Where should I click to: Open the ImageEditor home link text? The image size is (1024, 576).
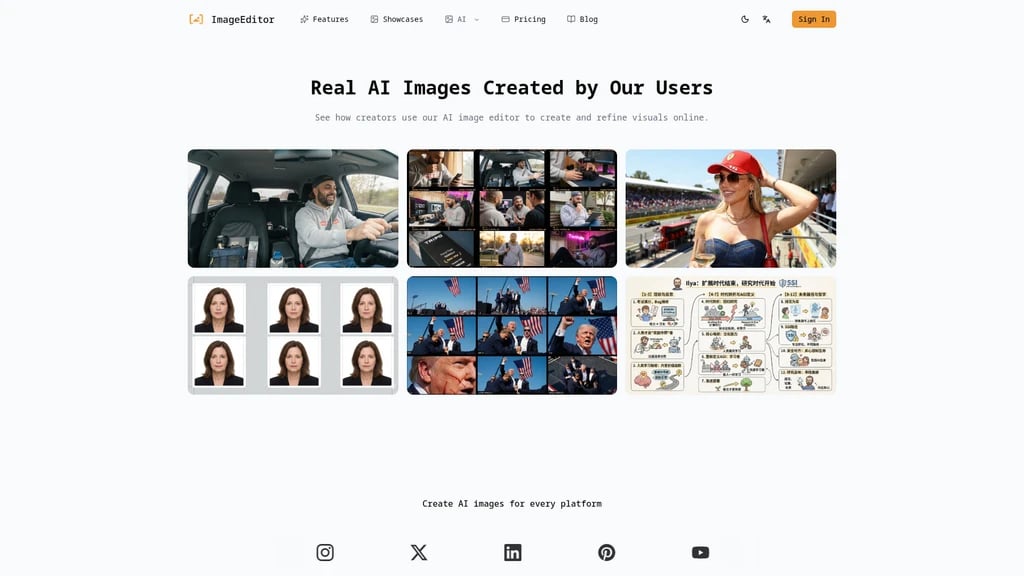pyautogui.click(x=242, y=20)
